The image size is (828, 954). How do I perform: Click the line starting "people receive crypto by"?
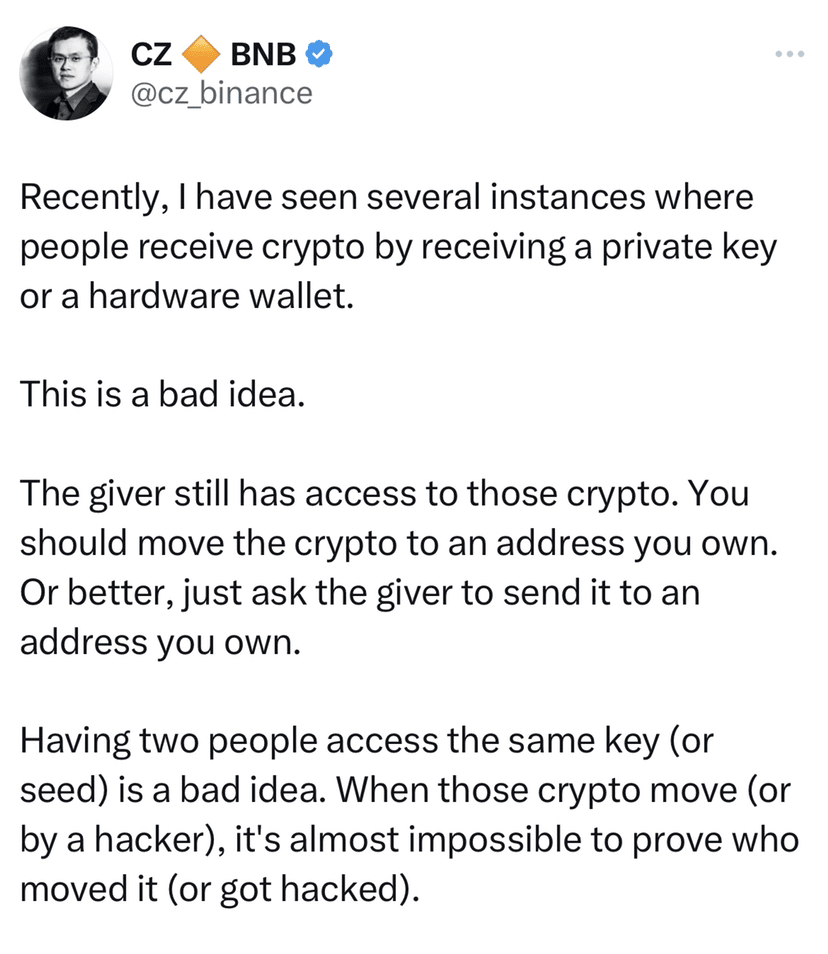click(x=398, y=248)
